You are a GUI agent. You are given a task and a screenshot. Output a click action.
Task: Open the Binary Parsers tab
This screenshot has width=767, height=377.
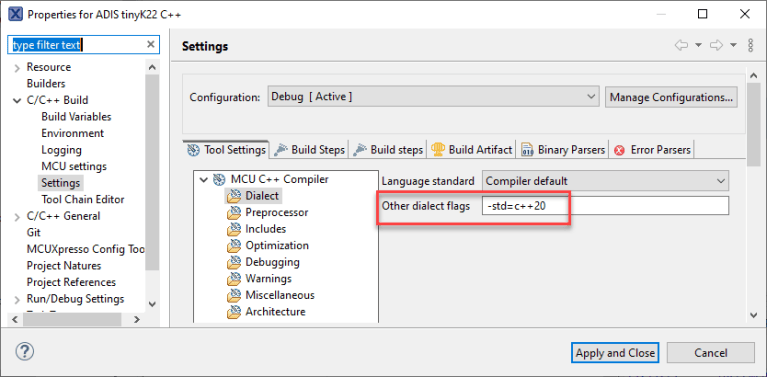point(563,150)
